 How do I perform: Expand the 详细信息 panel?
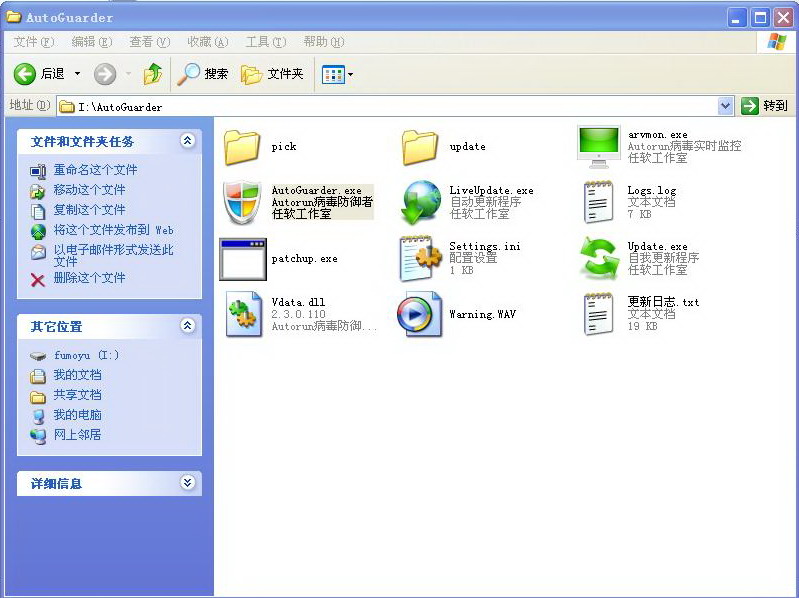pyautogui.click(x=188, y=482)
